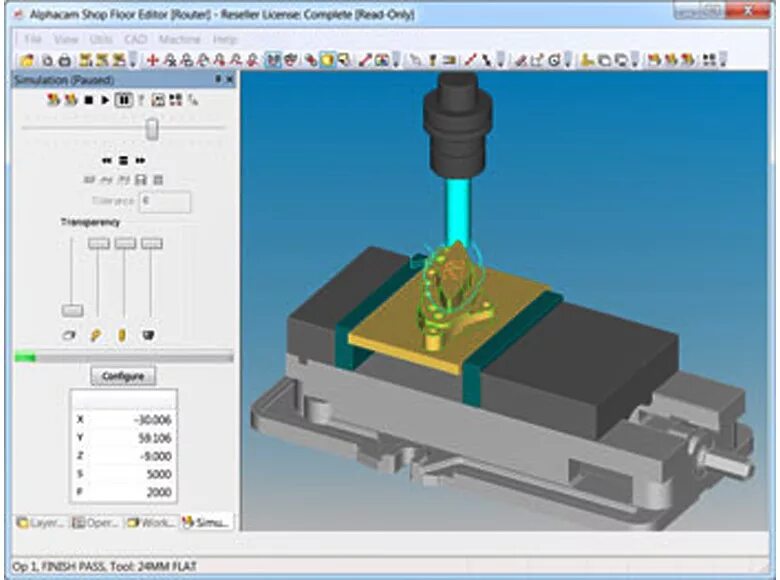
Task: Click the printer icon in the toolbar
Action: pos(65,61)
